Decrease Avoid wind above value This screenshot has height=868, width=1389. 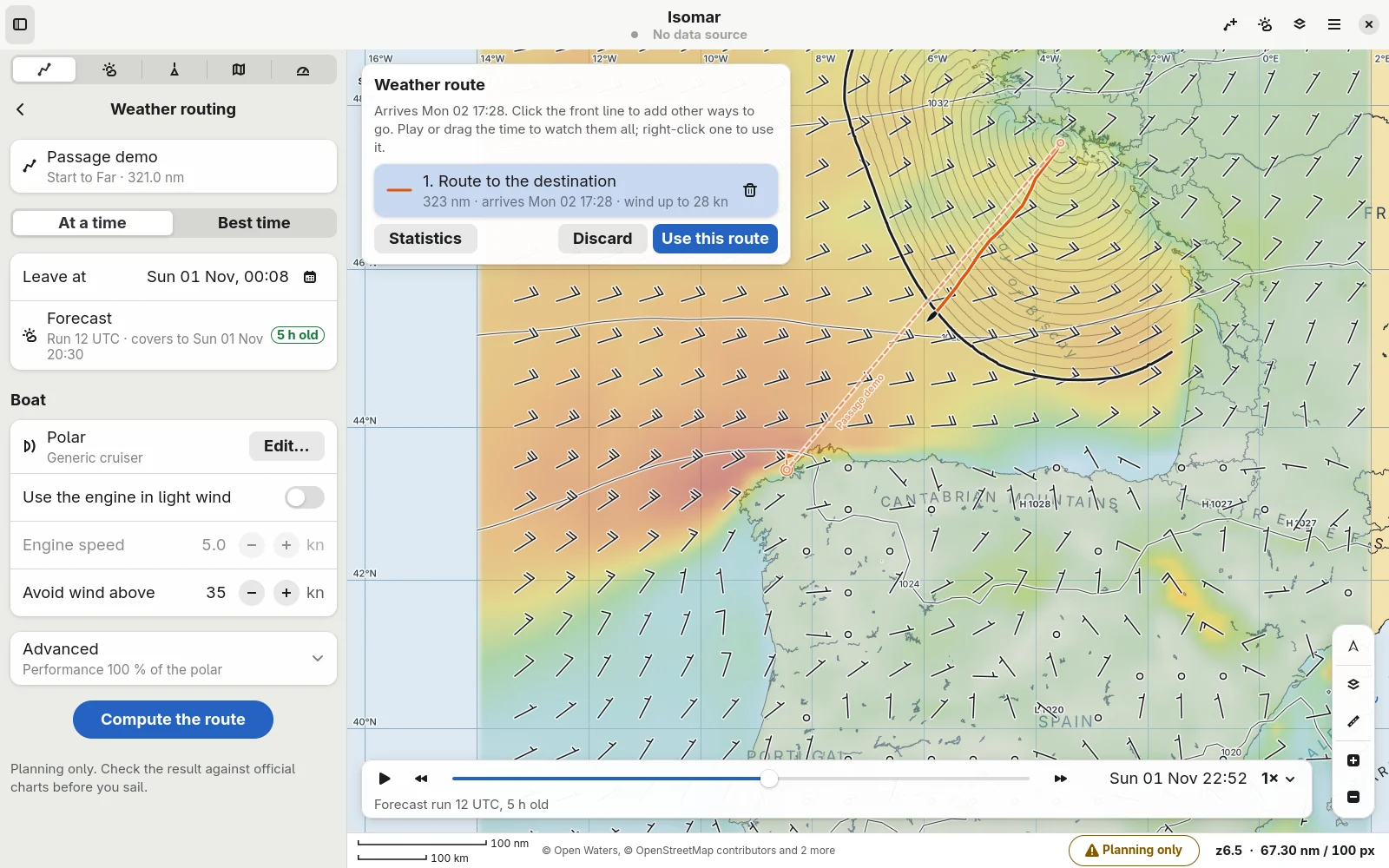click(252, 593)
